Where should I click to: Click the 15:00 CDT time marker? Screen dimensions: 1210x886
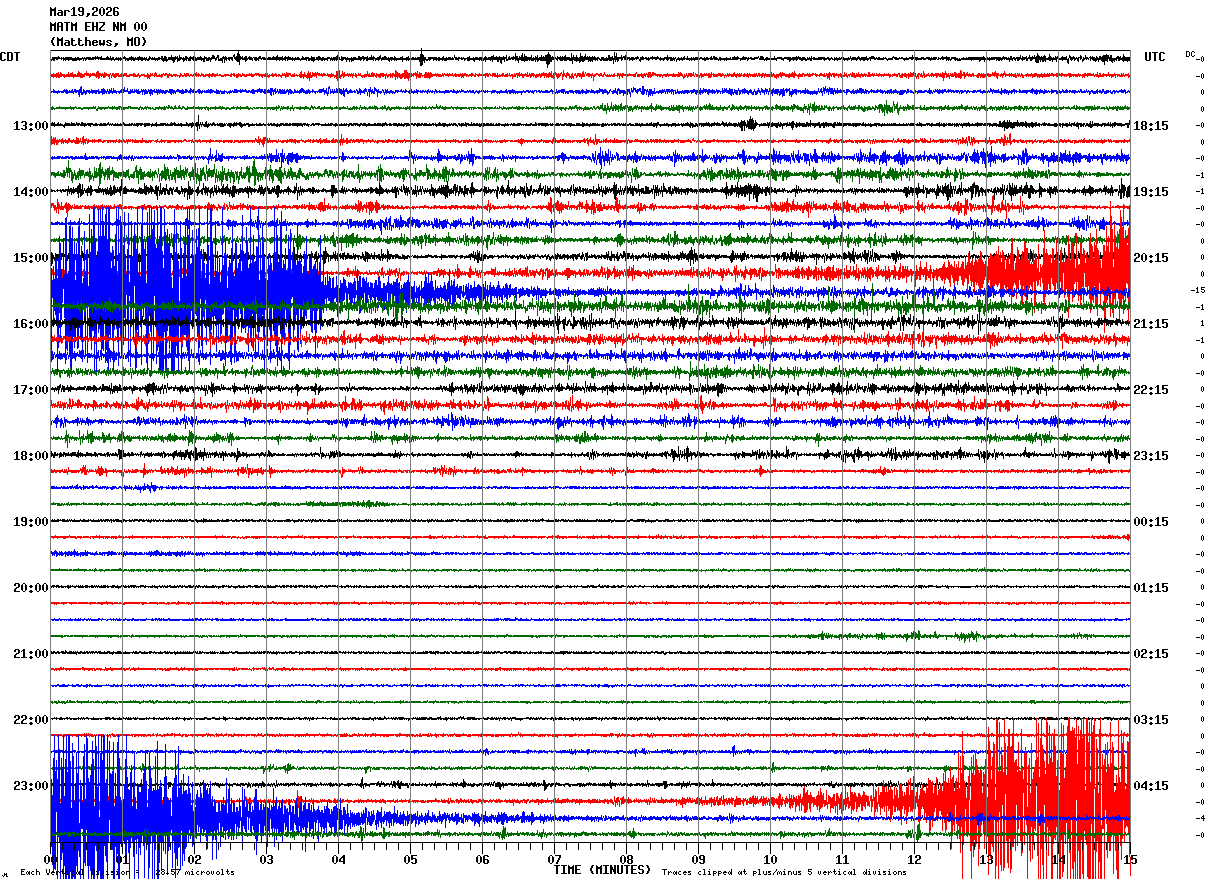point(31,257)
